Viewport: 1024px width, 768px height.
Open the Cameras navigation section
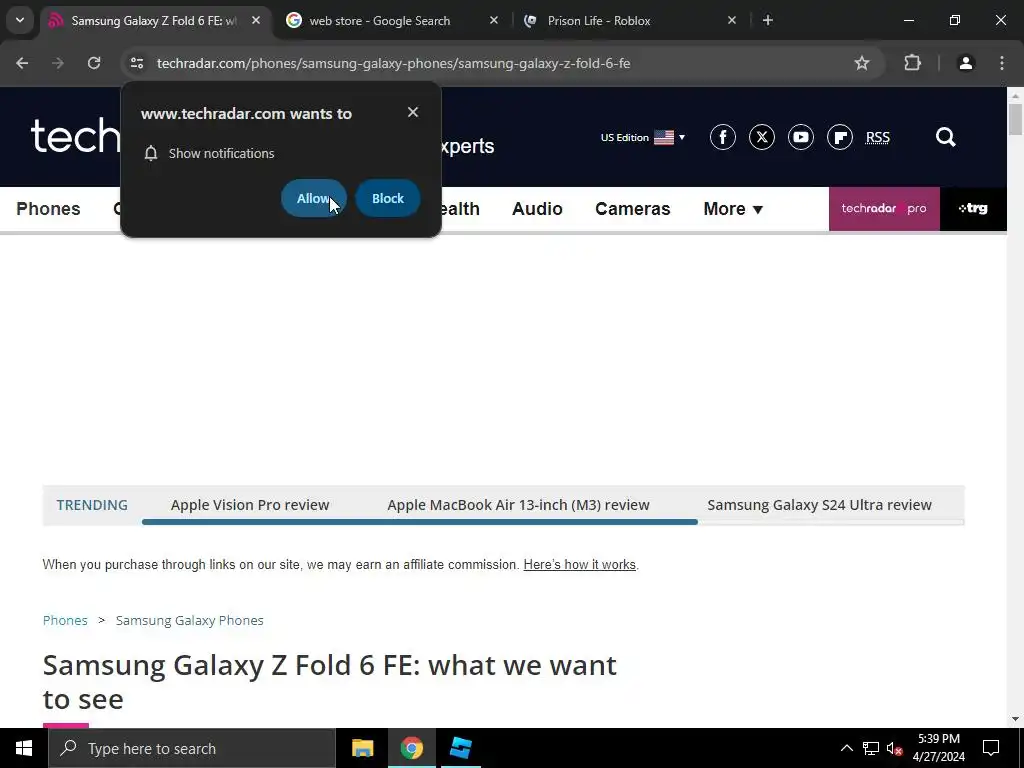(633, 209)
